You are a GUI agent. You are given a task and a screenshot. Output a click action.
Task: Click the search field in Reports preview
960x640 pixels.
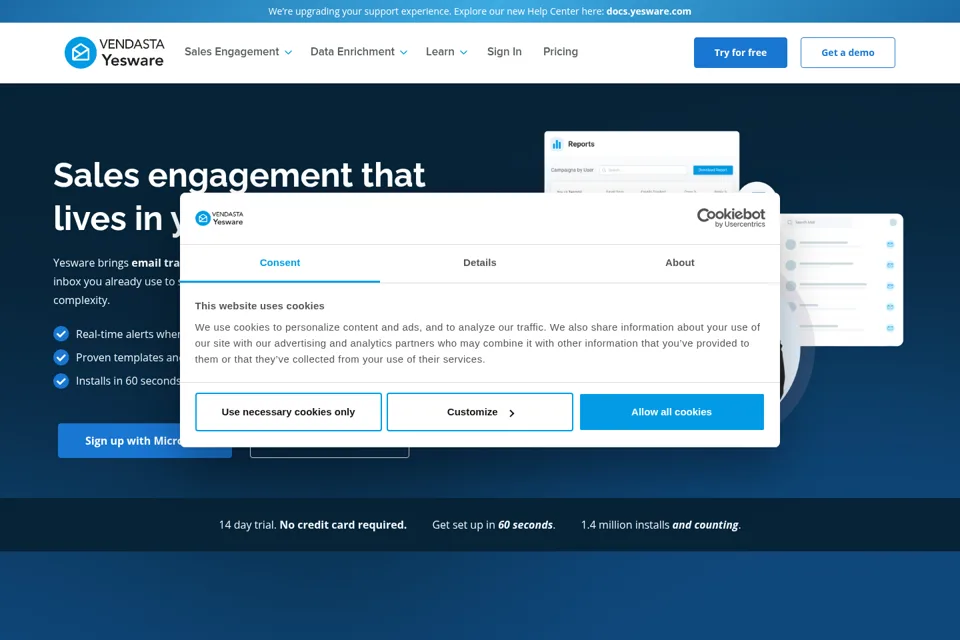coord(643,170)
